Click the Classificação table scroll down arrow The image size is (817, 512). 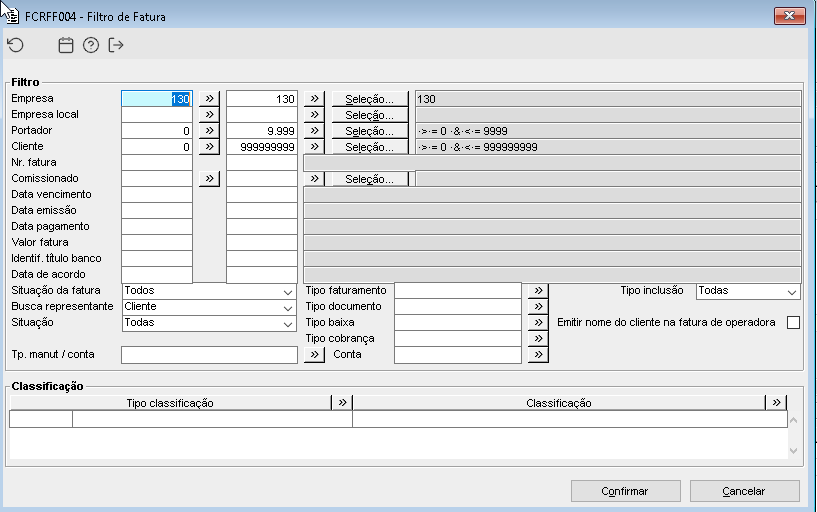click(x=793, y=451)
